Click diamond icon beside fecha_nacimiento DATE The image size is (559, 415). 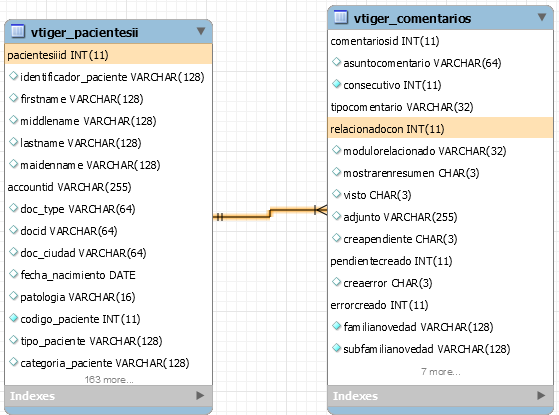[x=13, y=274]
